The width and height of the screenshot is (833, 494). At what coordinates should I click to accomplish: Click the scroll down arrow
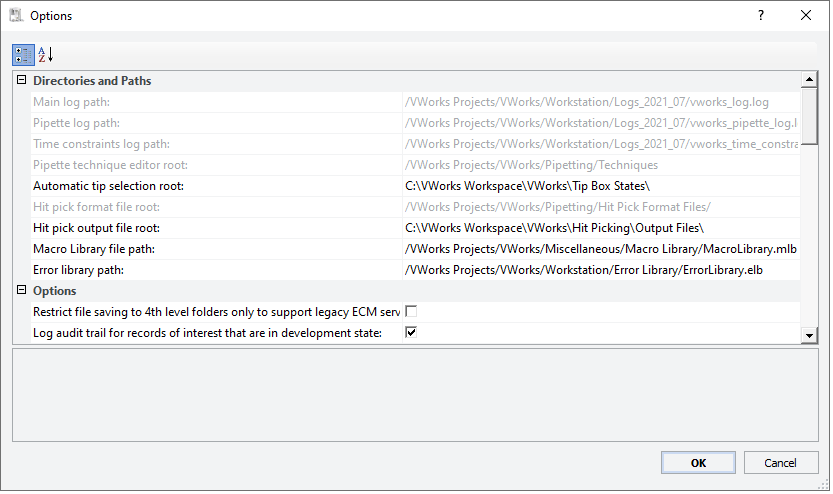pos(809,335)
